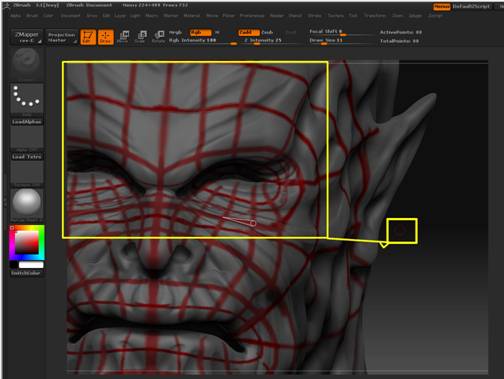Image resolution: width=504 pixels, height=379 pixels.
Task: Open the Transform menu
Action: click(x=375, y=15)
